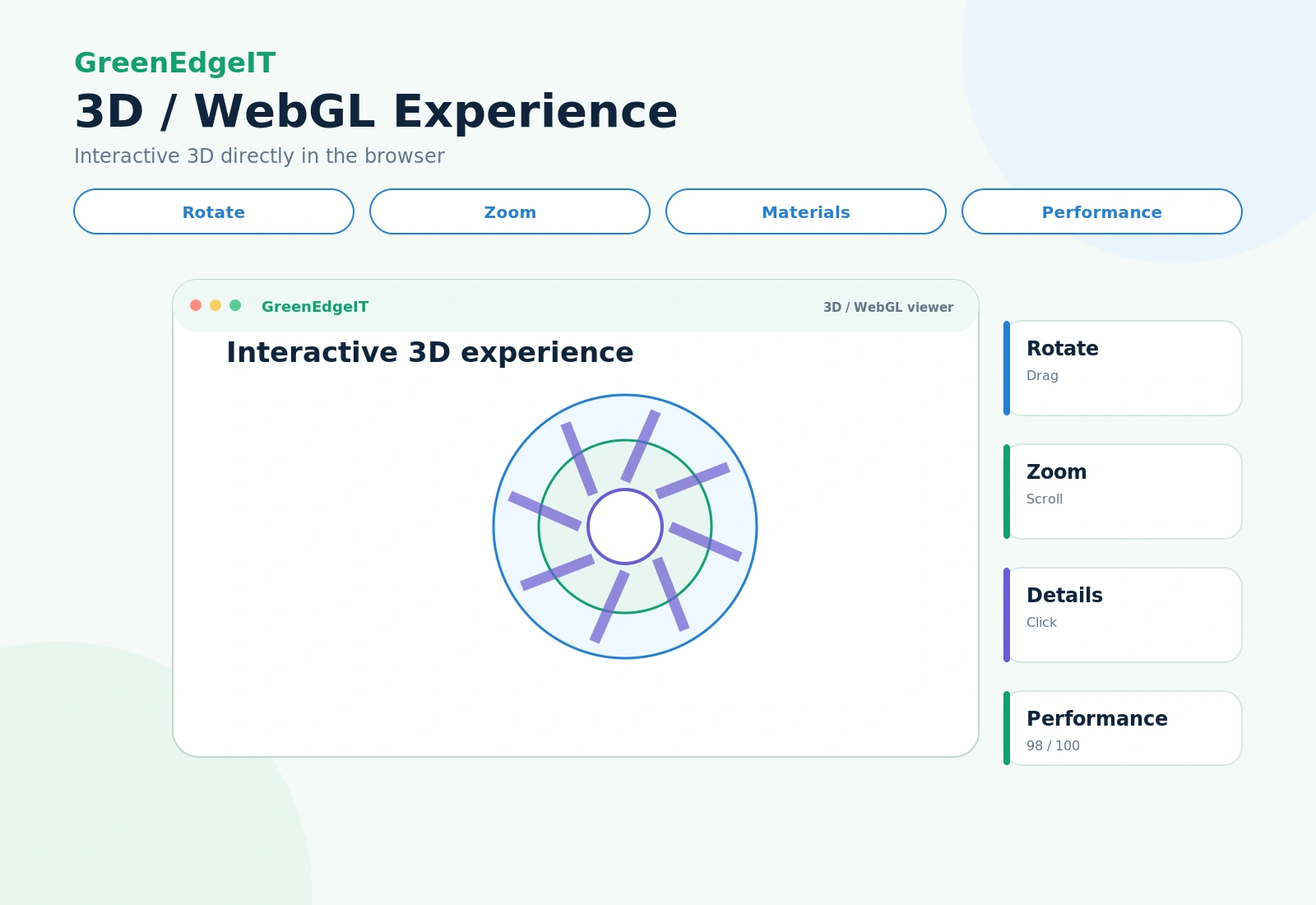Click the Rotate pill button
The image size is (1316, 905).
pos(214,211)
